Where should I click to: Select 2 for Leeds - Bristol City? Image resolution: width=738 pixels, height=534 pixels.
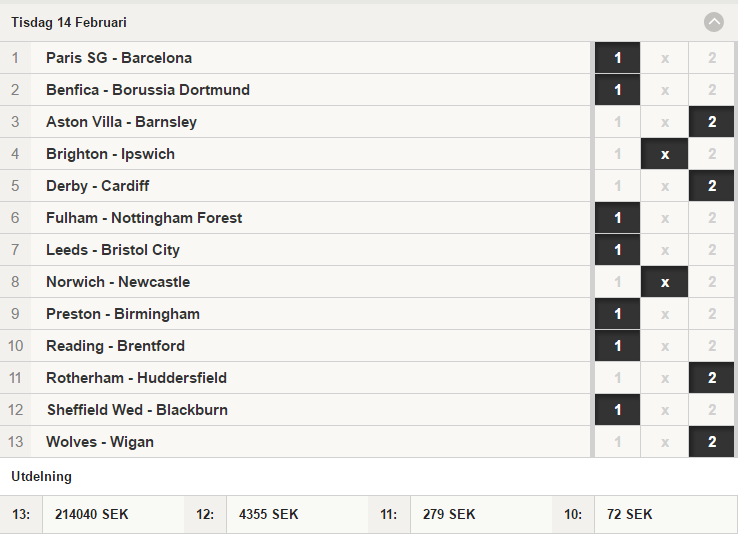click(x=711, y=250)
